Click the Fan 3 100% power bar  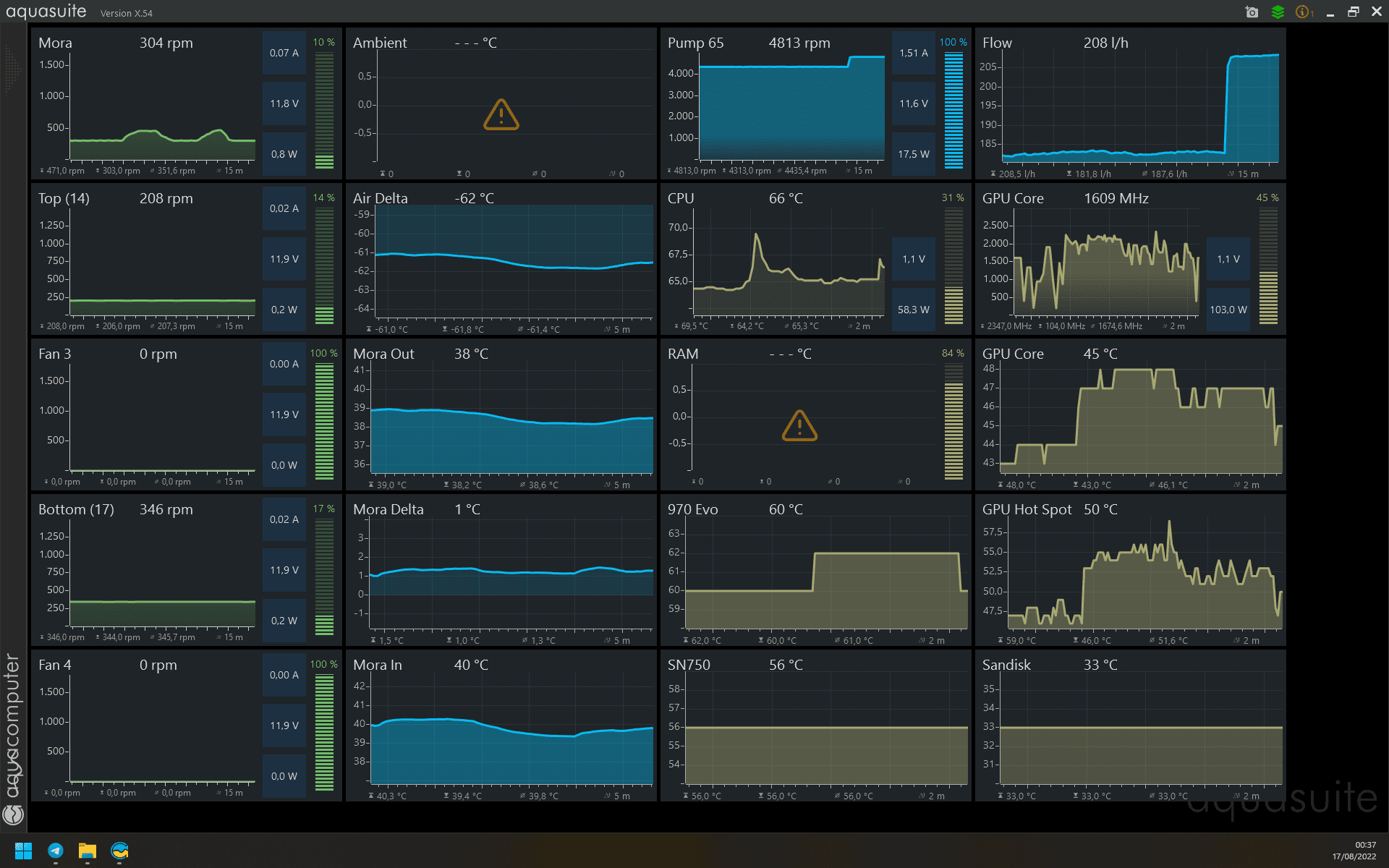(x=324, y=421)
